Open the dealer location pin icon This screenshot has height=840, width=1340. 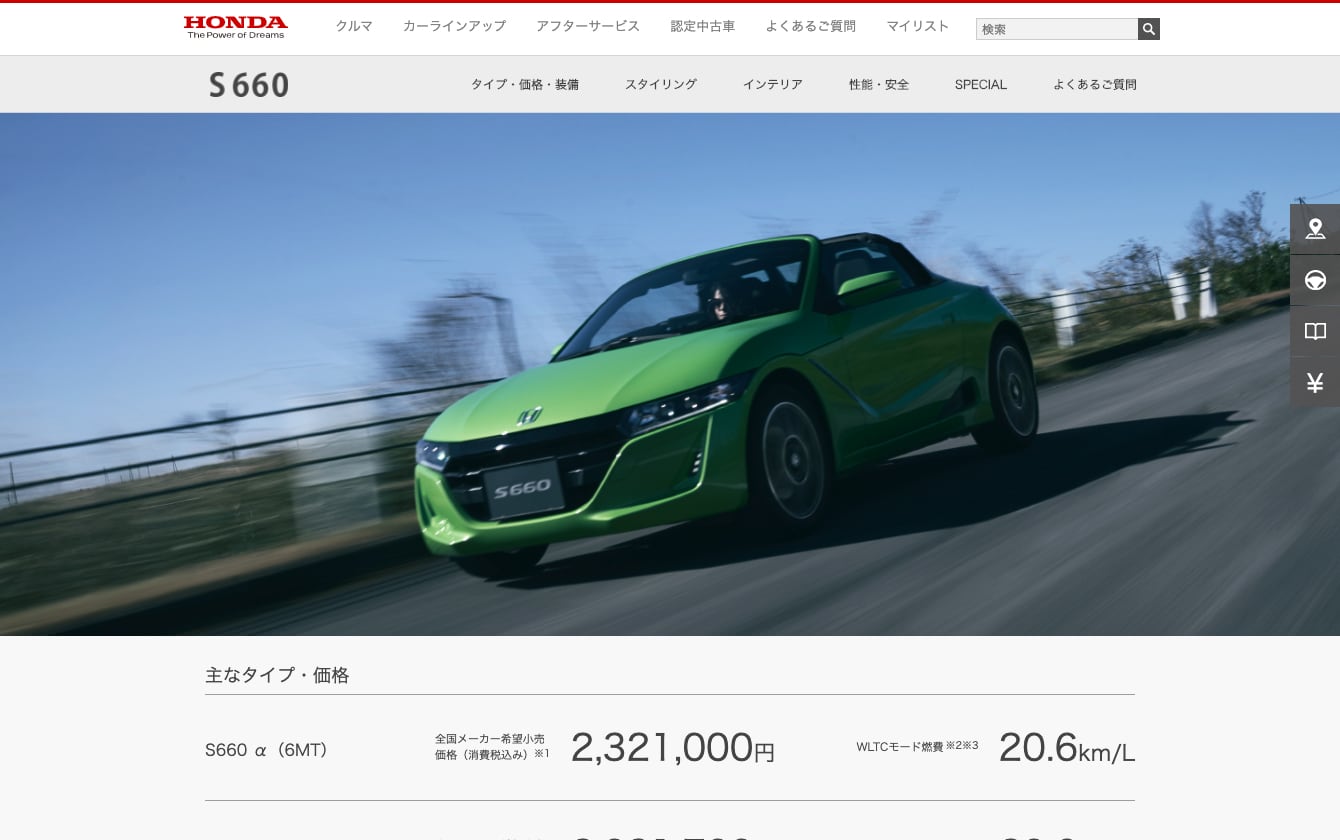1315,229
